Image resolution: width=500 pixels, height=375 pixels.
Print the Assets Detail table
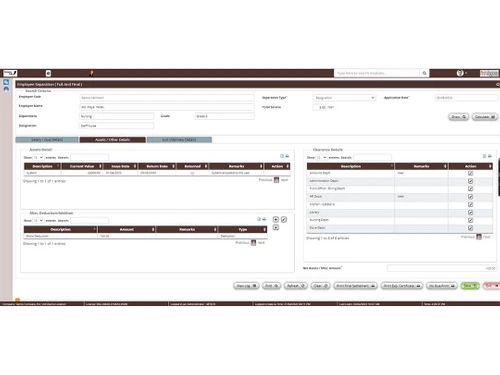(x=287, y=156)
